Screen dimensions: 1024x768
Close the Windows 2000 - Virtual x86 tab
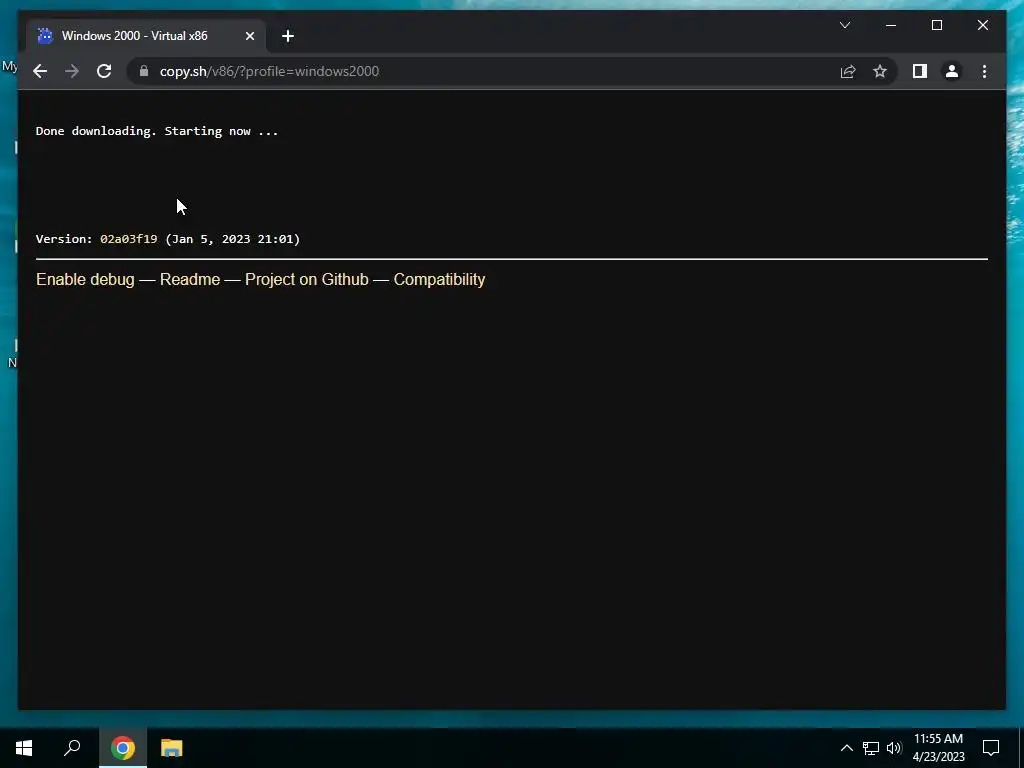249,36
